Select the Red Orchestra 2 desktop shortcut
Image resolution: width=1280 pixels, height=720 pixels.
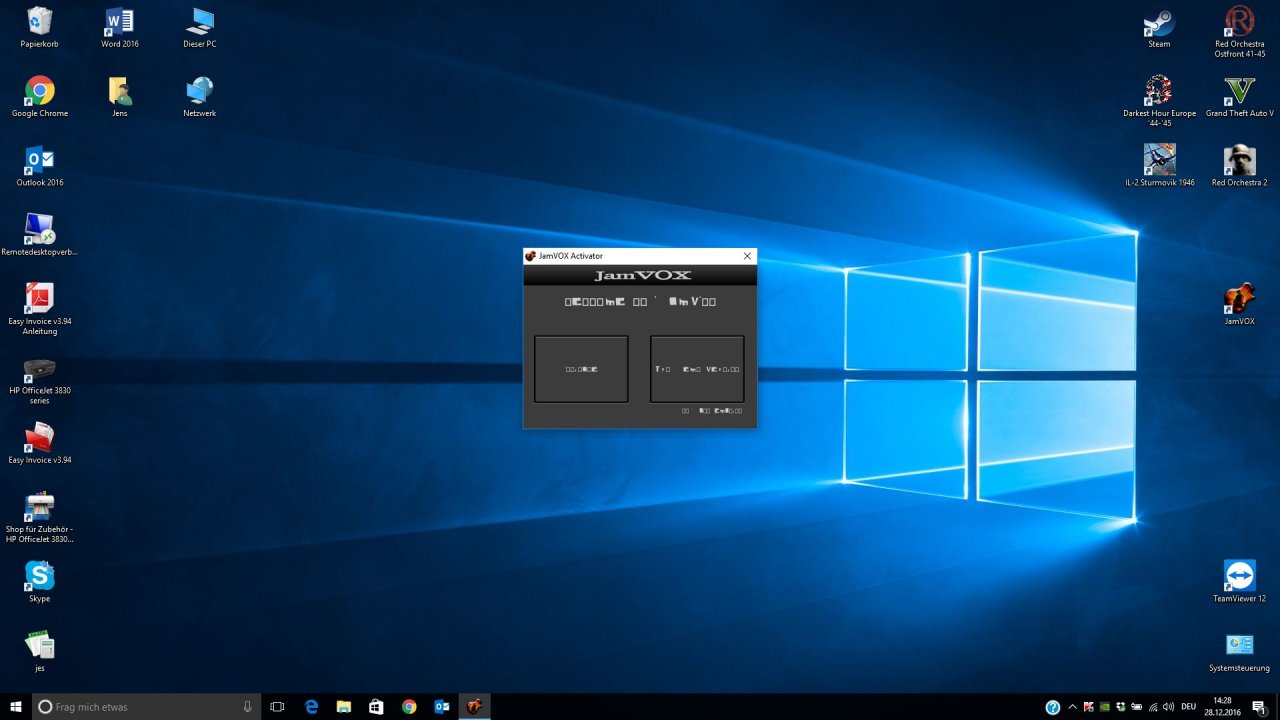(x=1240, y=166)
